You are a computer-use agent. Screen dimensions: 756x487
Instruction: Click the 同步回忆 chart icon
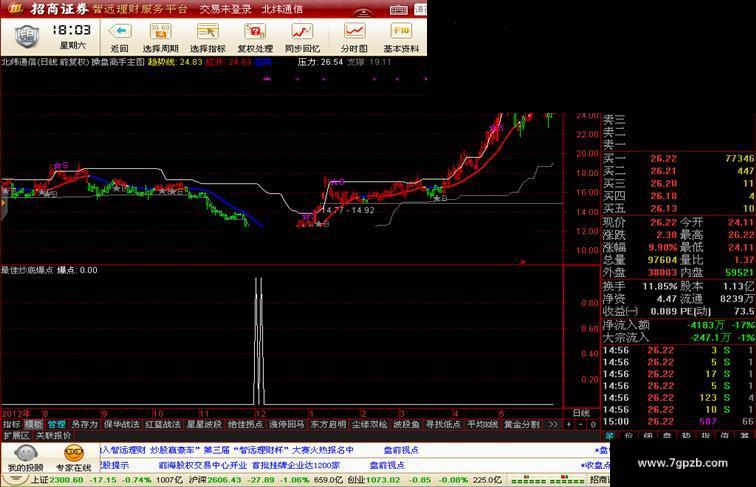(x=302, y=32)
